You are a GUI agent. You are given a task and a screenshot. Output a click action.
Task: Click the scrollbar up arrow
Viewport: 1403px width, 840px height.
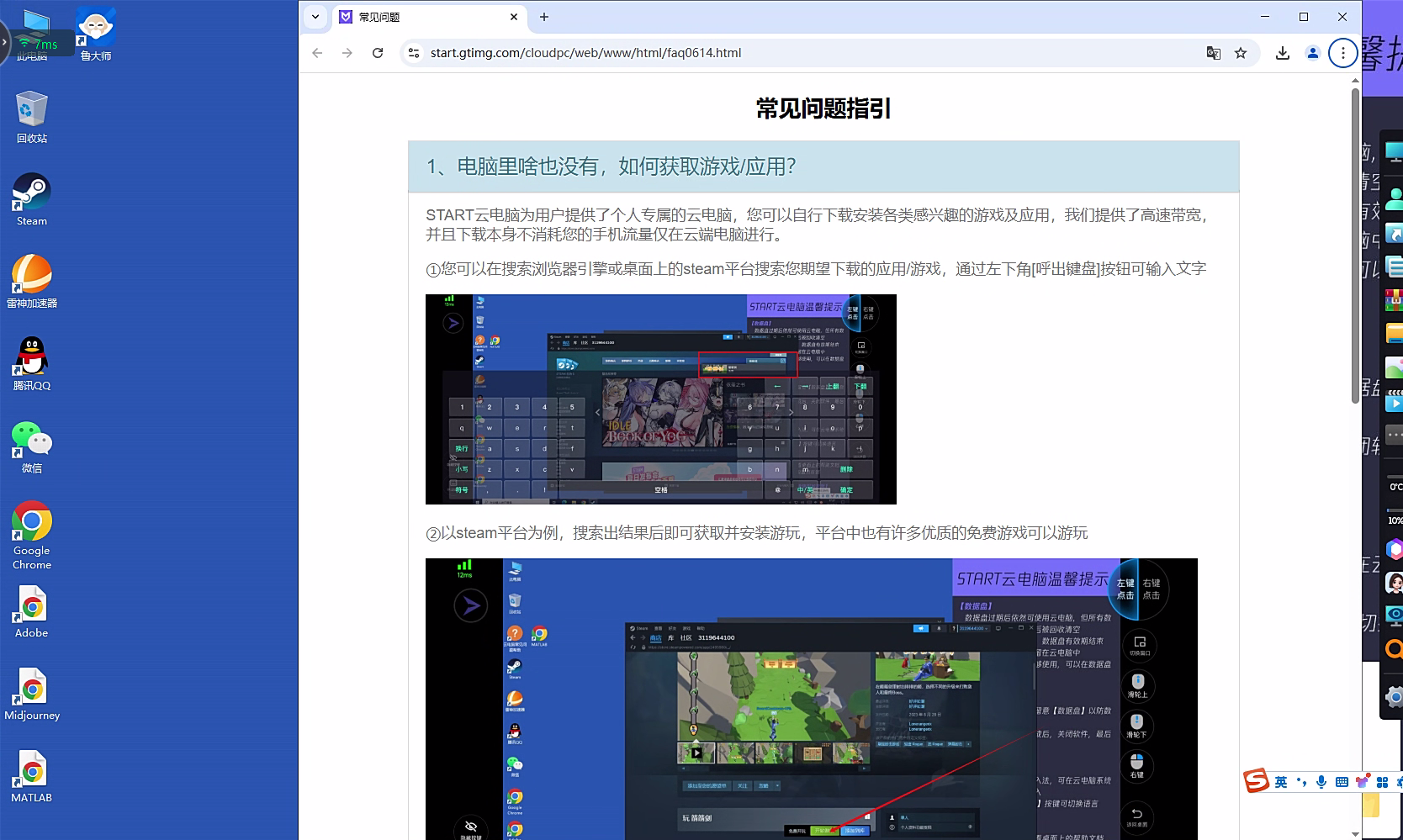pos(1355,81)
